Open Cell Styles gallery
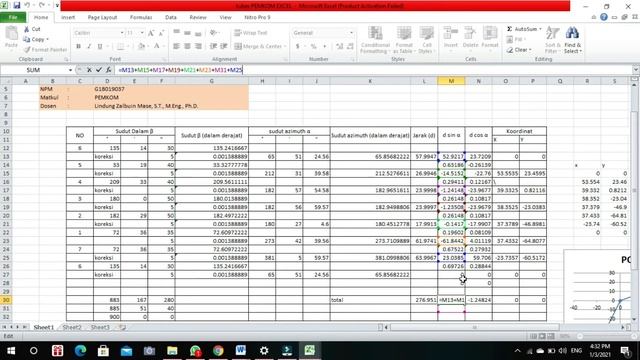This screenshot has width=640, height=360. pyautogui.click(x=427, y=40)
